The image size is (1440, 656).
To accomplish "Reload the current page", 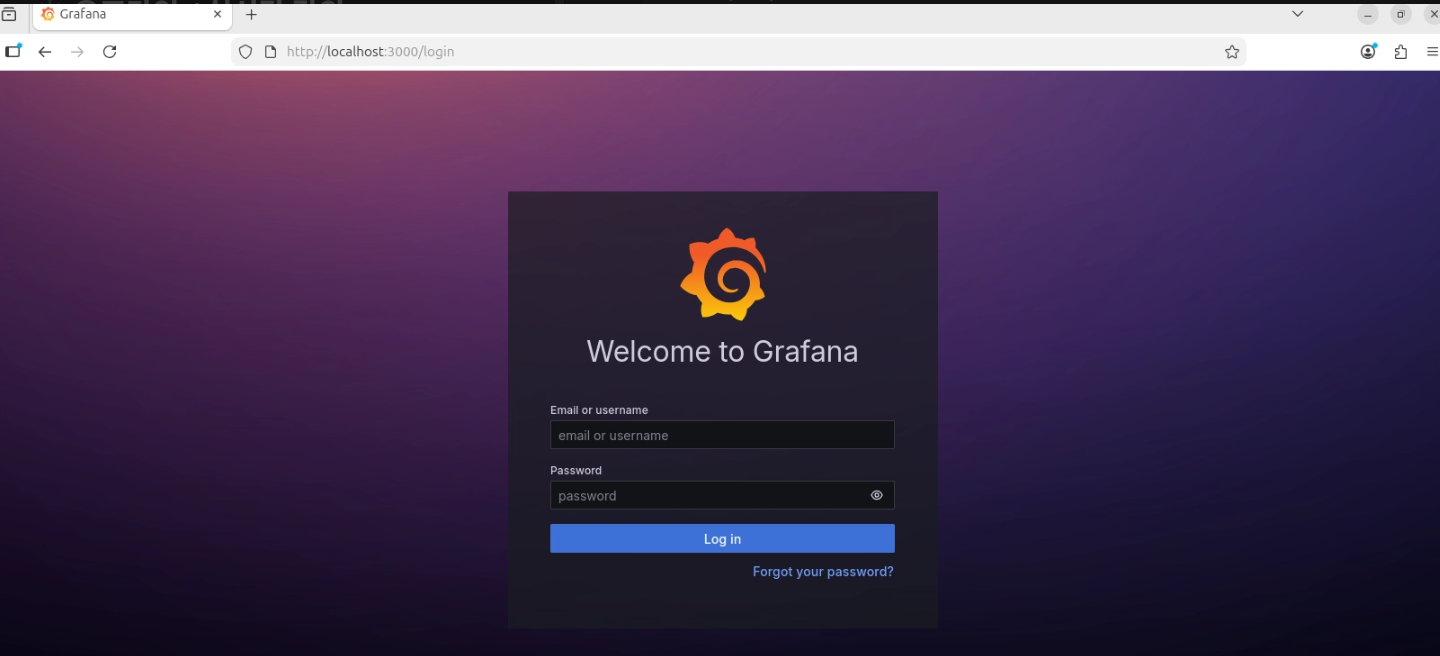I will click(110, 52).
